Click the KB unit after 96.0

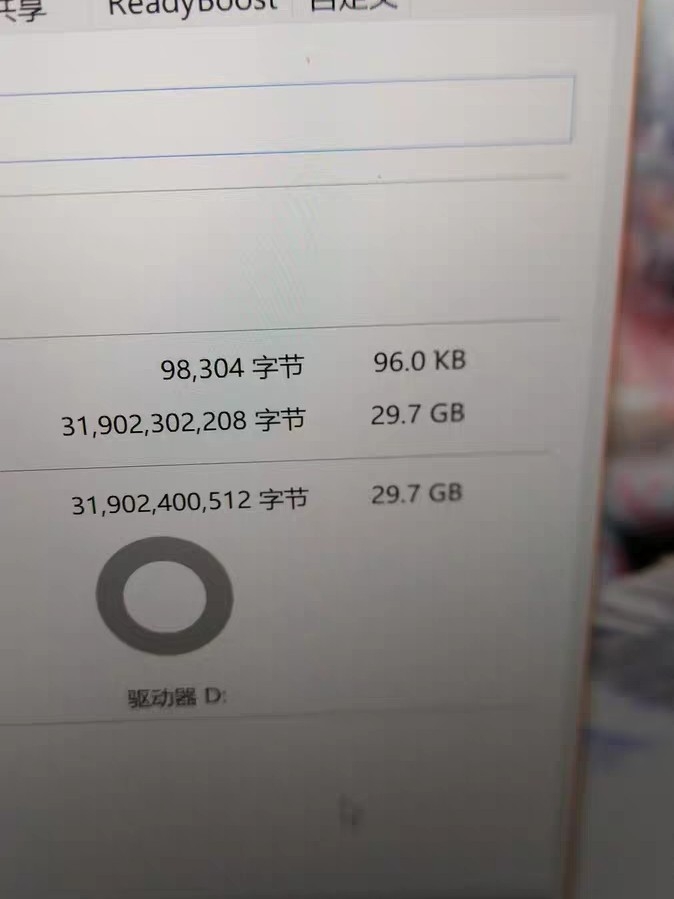(449, 360)
